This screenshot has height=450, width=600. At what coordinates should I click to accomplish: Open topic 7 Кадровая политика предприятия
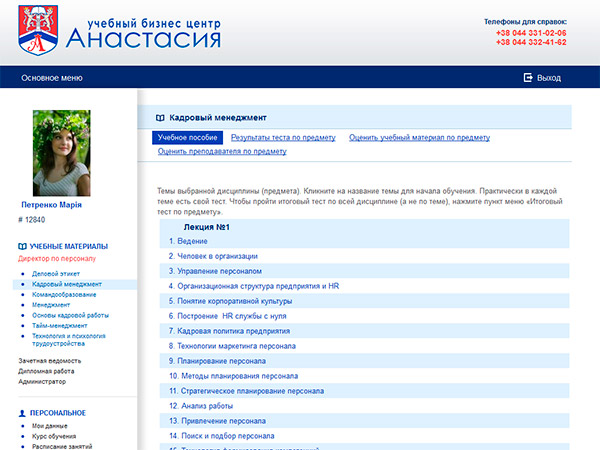click(x=235, y=331)
